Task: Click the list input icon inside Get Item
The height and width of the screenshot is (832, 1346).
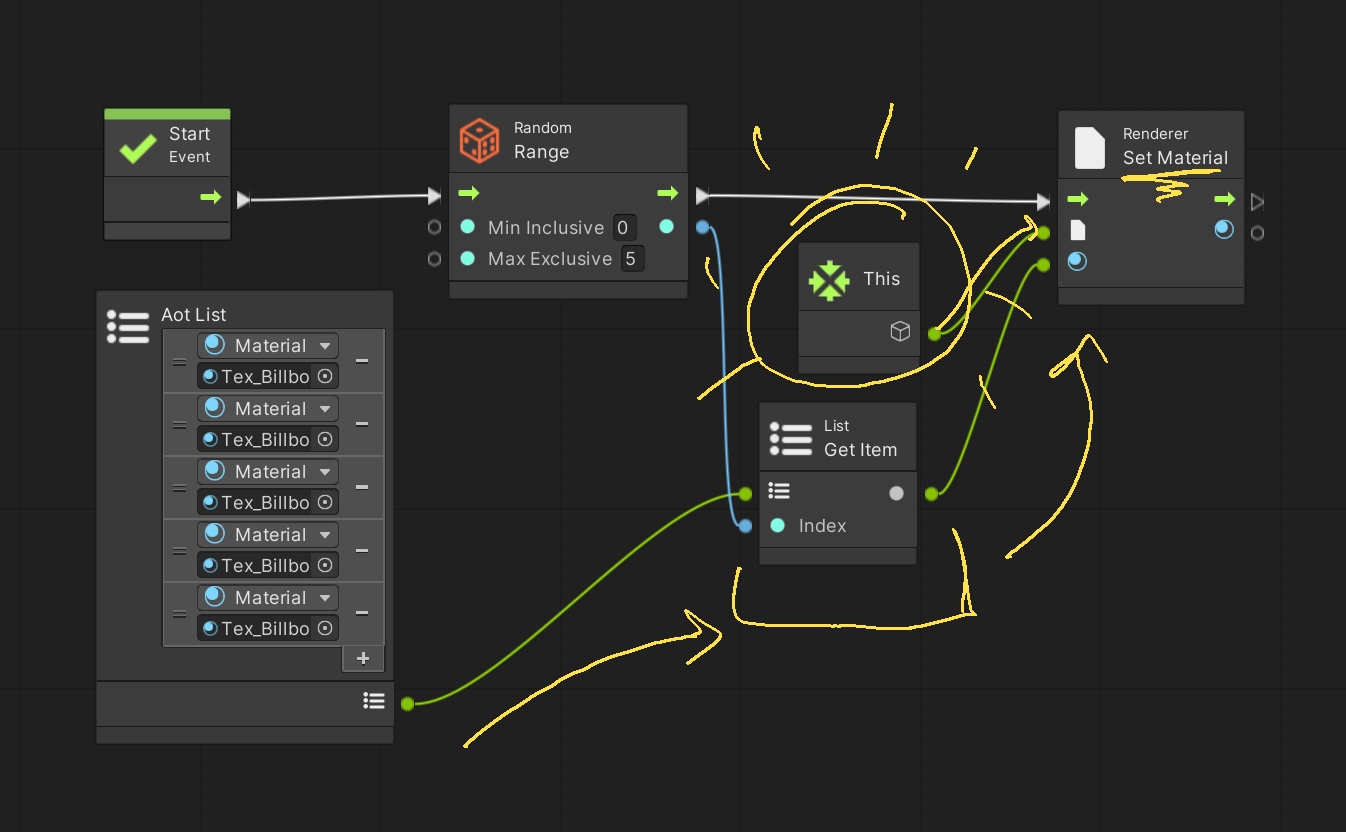Action: tap(779, 490)
